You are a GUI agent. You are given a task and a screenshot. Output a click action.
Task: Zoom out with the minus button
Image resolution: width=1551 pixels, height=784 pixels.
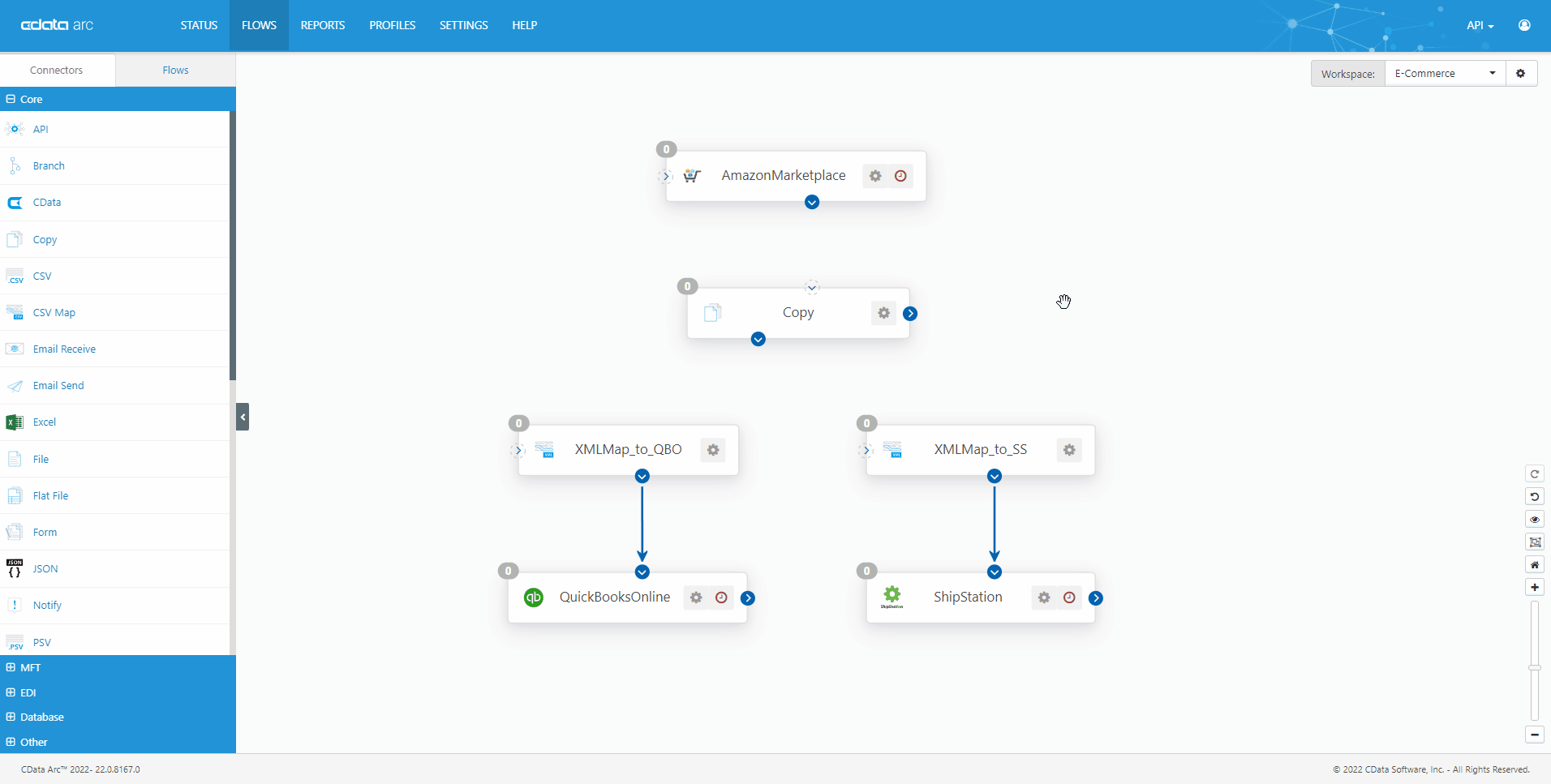pos(1535,735)
